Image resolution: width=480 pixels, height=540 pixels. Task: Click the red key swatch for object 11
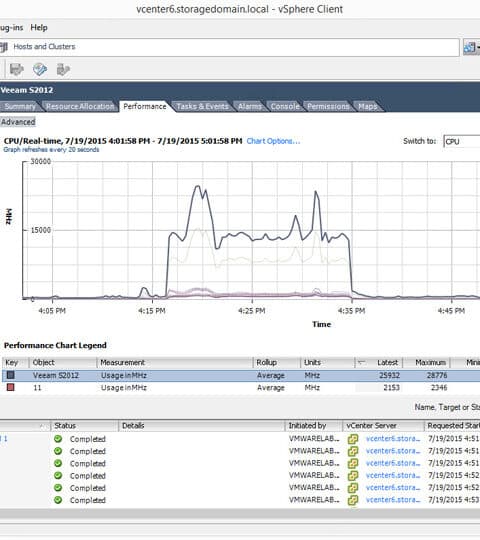coord(11,387)
